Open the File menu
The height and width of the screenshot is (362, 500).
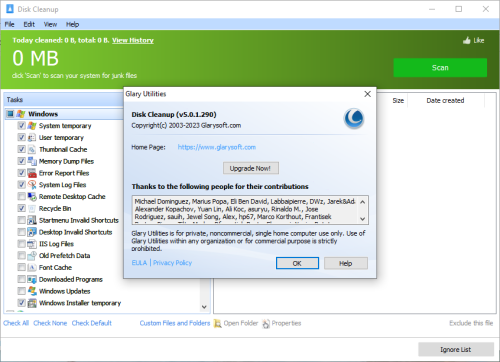(9, 24)
